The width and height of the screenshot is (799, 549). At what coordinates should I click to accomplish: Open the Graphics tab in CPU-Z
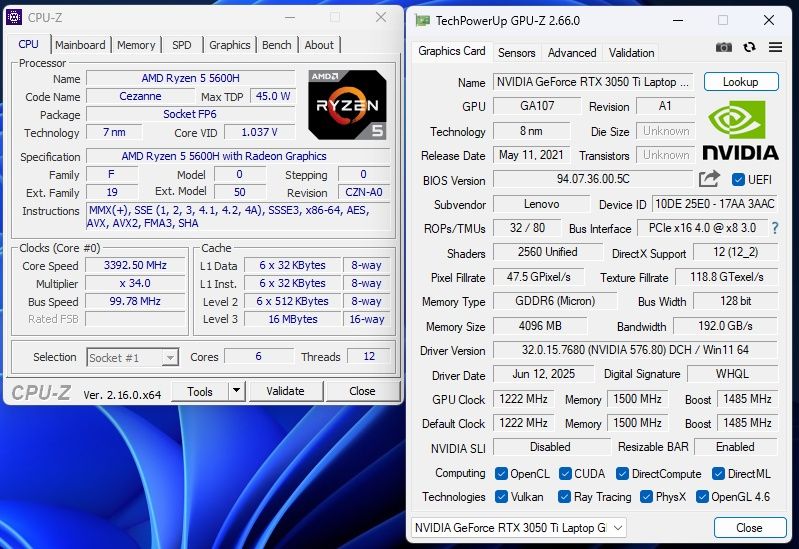click(x=229, y=45)
